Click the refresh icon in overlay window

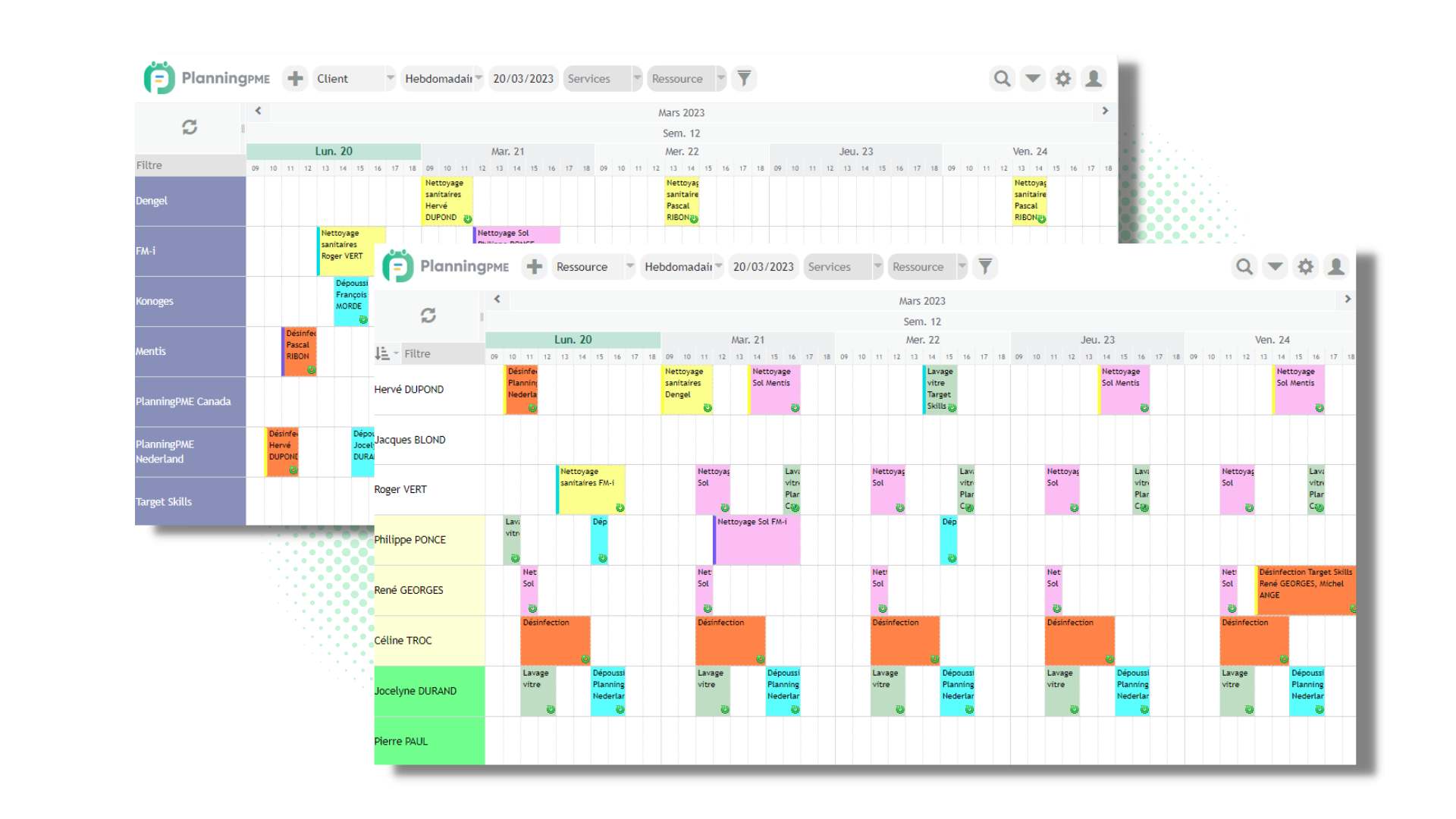click(428, 315)
